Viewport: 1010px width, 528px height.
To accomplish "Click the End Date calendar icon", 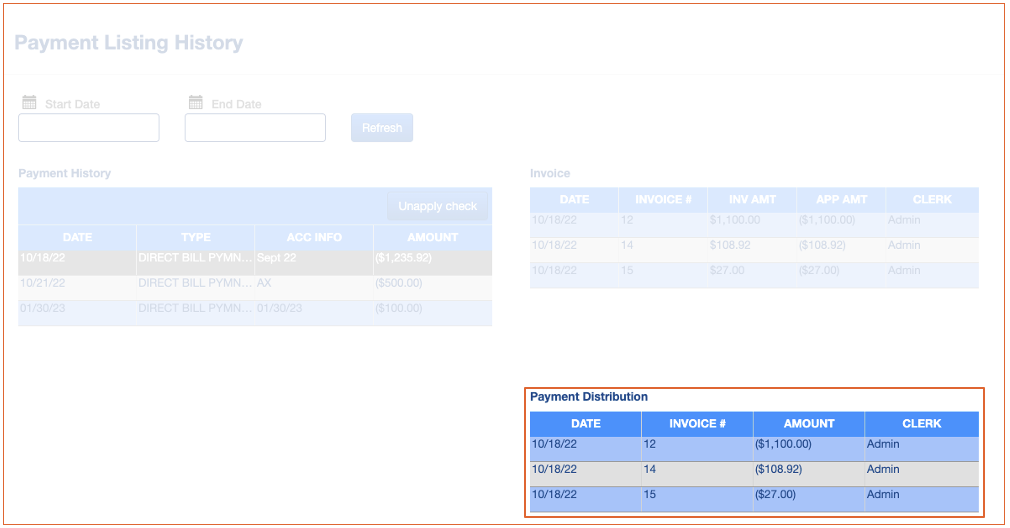I will point(196,103).
